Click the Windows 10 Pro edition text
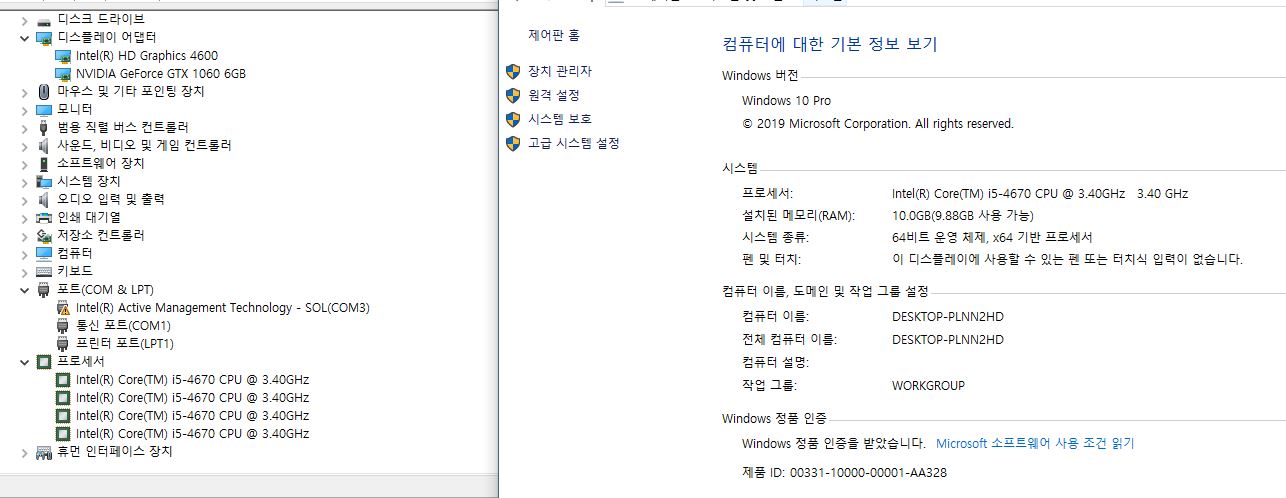Image resolution: width=1286 pixels, height=498 pixels. pos(786,100)
